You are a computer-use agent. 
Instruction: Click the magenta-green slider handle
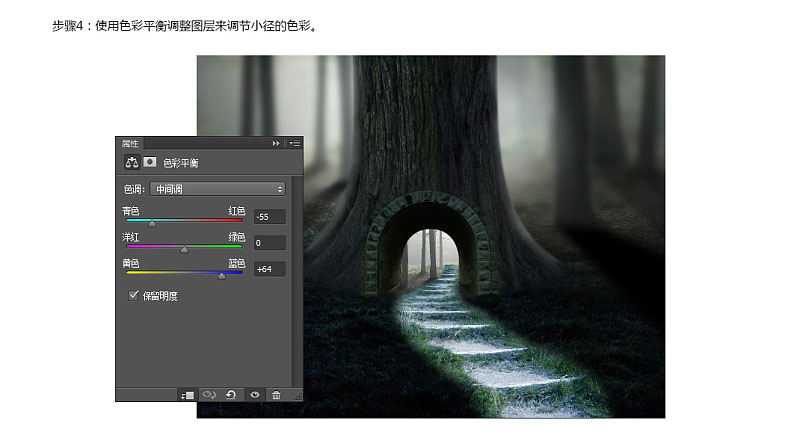(x=184, y=250)
